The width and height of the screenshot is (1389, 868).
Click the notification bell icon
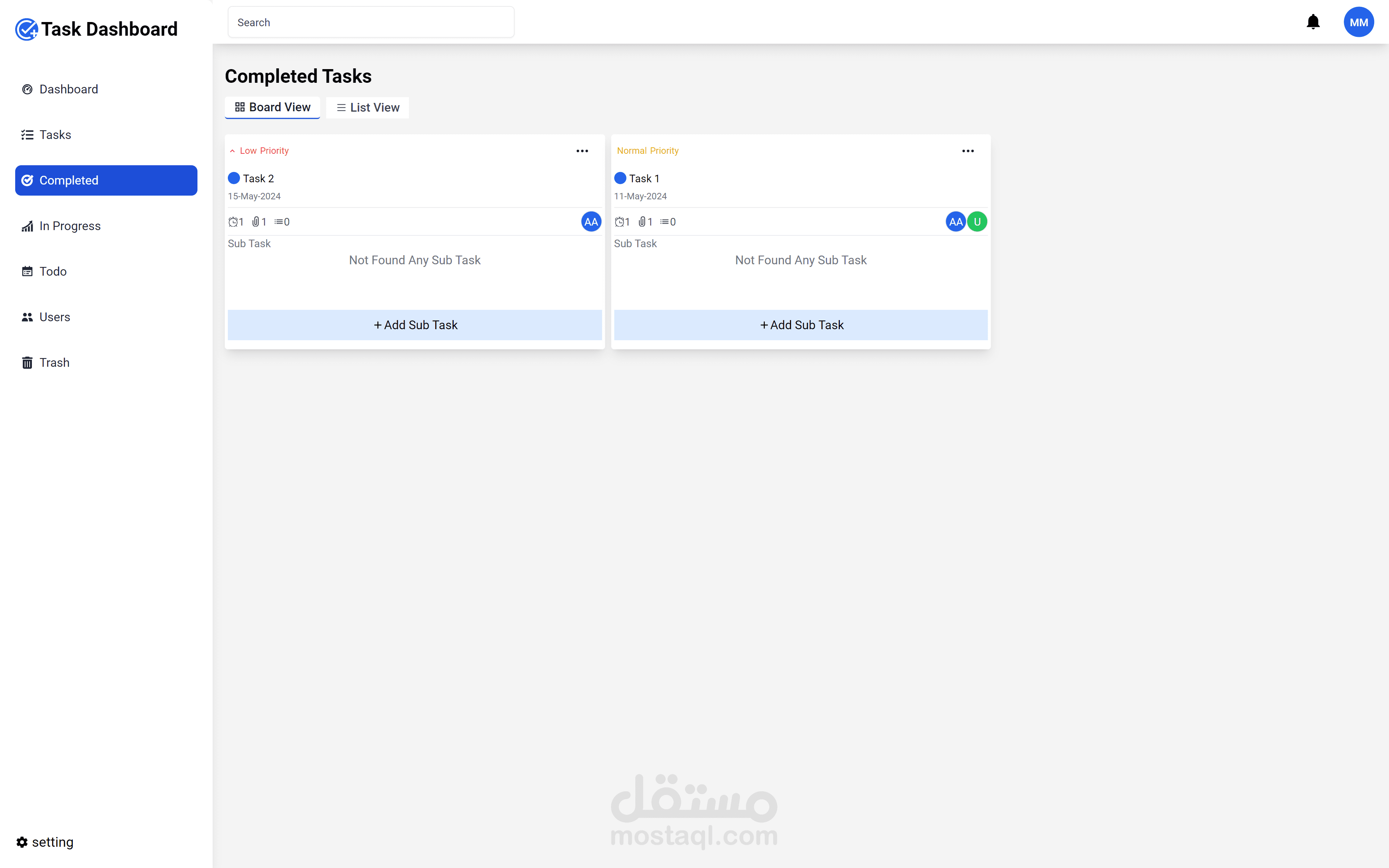pyautogui.click(x=1313, y=22)
